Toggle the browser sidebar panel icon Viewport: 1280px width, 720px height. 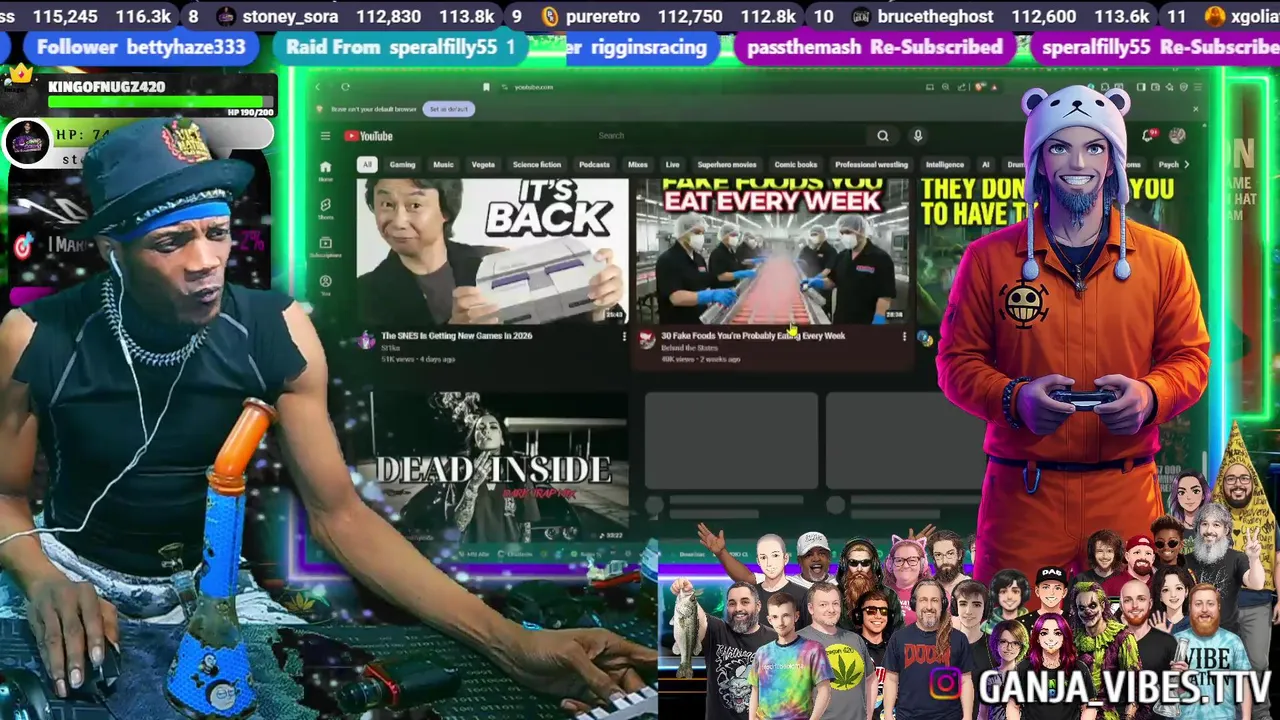(1141, 87)
